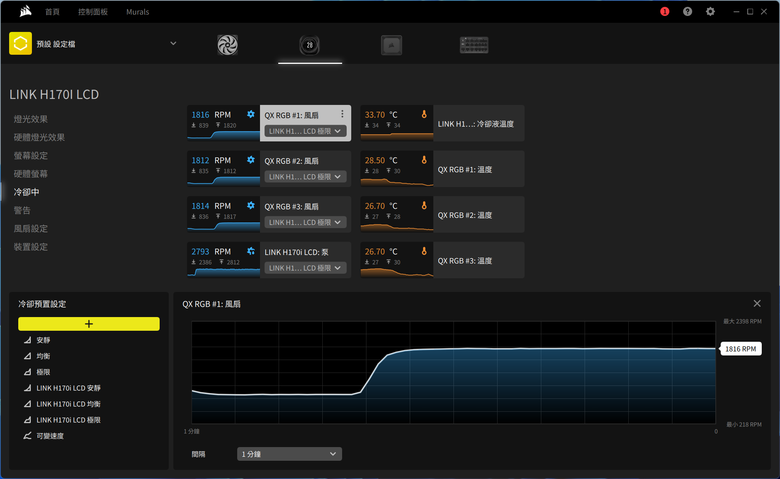Open preset dropdown for QX RGB #1 fan

click(305, 131)
